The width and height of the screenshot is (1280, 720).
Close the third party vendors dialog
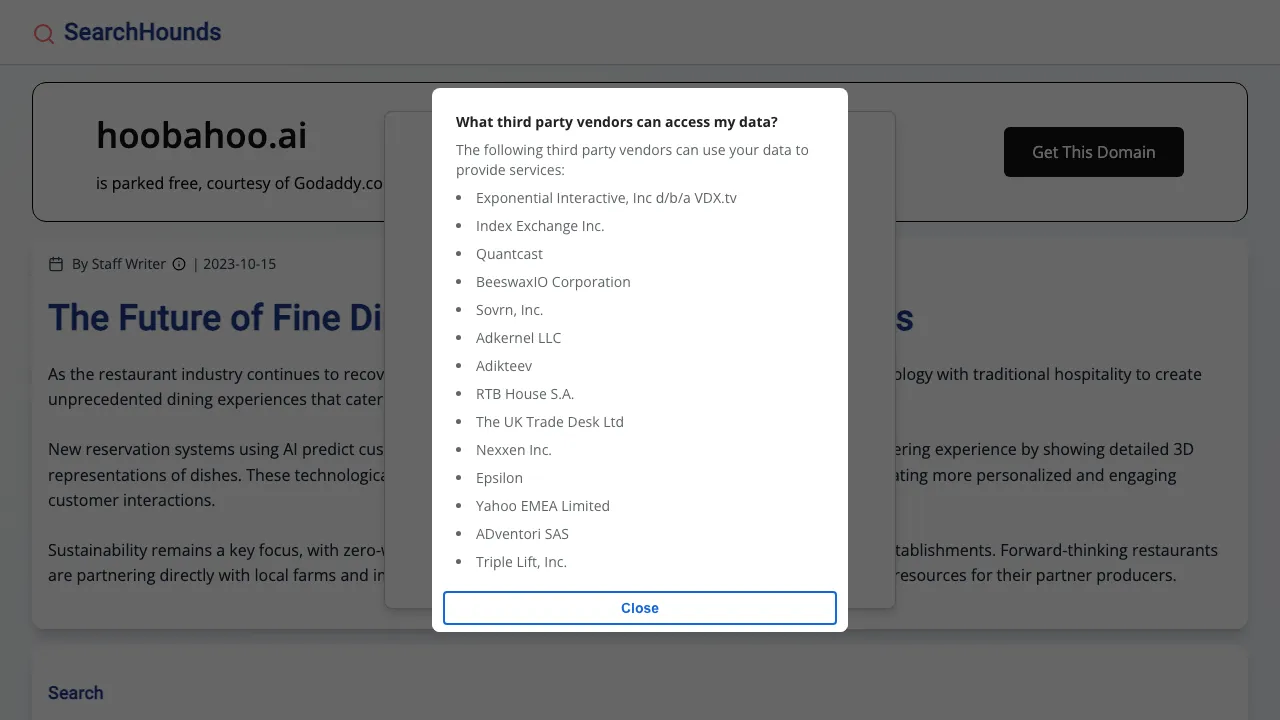(x=640, y=608)
